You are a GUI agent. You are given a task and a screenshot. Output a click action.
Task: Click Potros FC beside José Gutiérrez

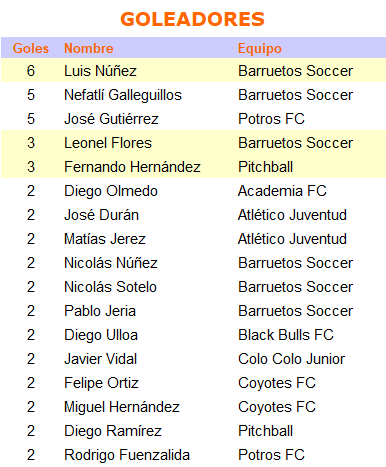coord(271,119)
